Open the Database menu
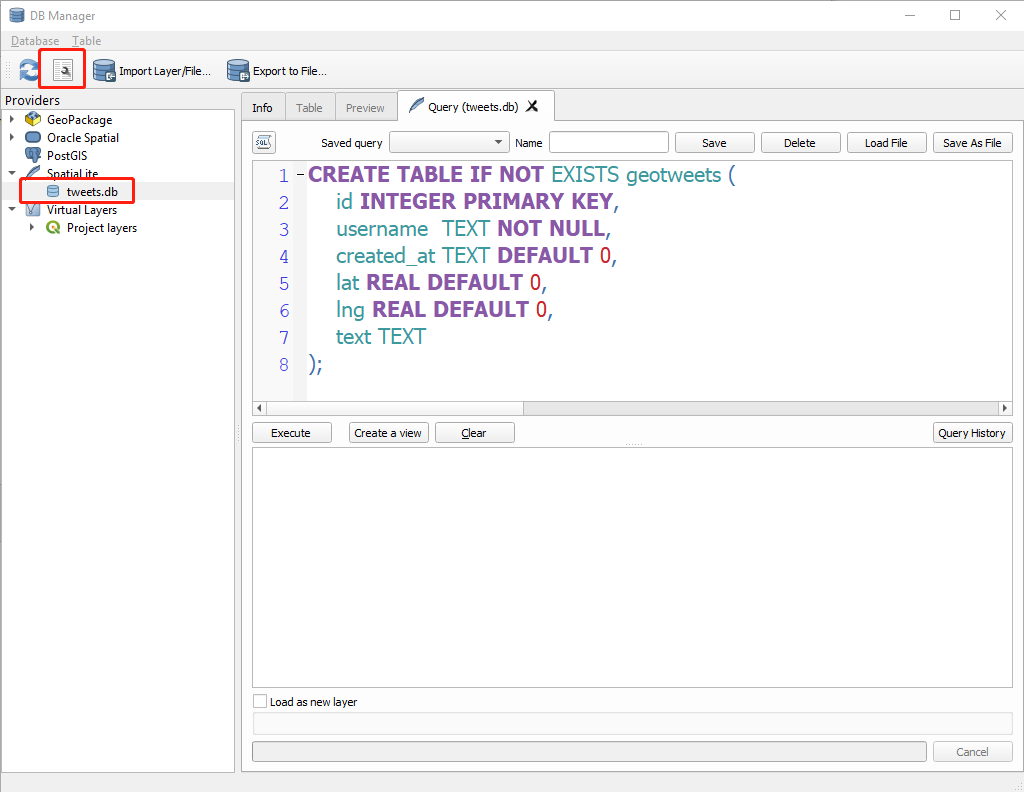Viewport: 1024px width, 792px height. pyautogui.click(x=34, y=40)
